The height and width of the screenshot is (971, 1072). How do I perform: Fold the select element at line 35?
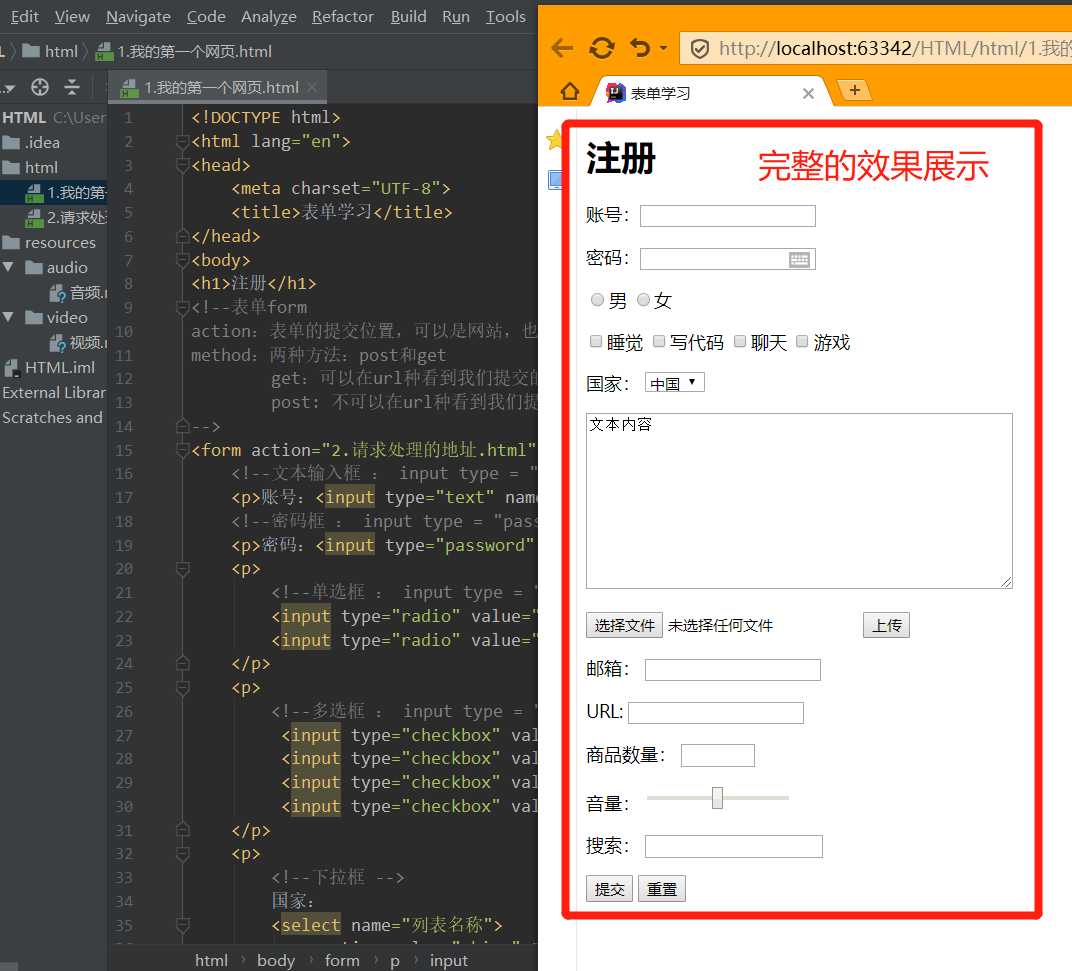(183, 925)
